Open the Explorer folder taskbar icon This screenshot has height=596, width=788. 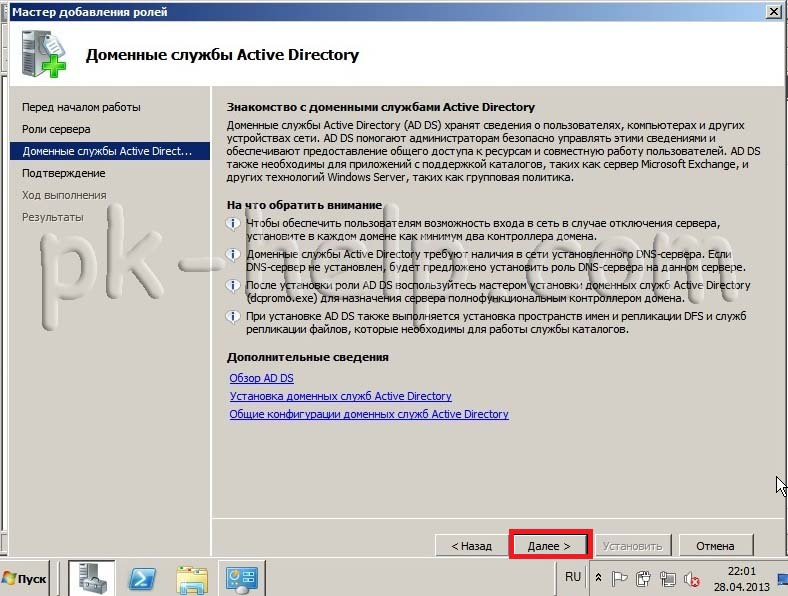192,579
